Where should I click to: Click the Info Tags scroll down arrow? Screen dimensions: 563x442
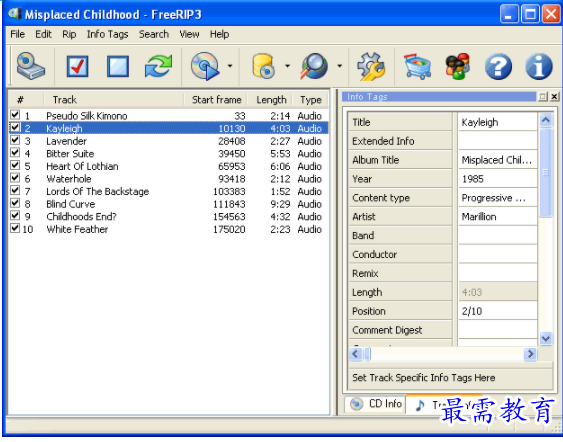546,338
